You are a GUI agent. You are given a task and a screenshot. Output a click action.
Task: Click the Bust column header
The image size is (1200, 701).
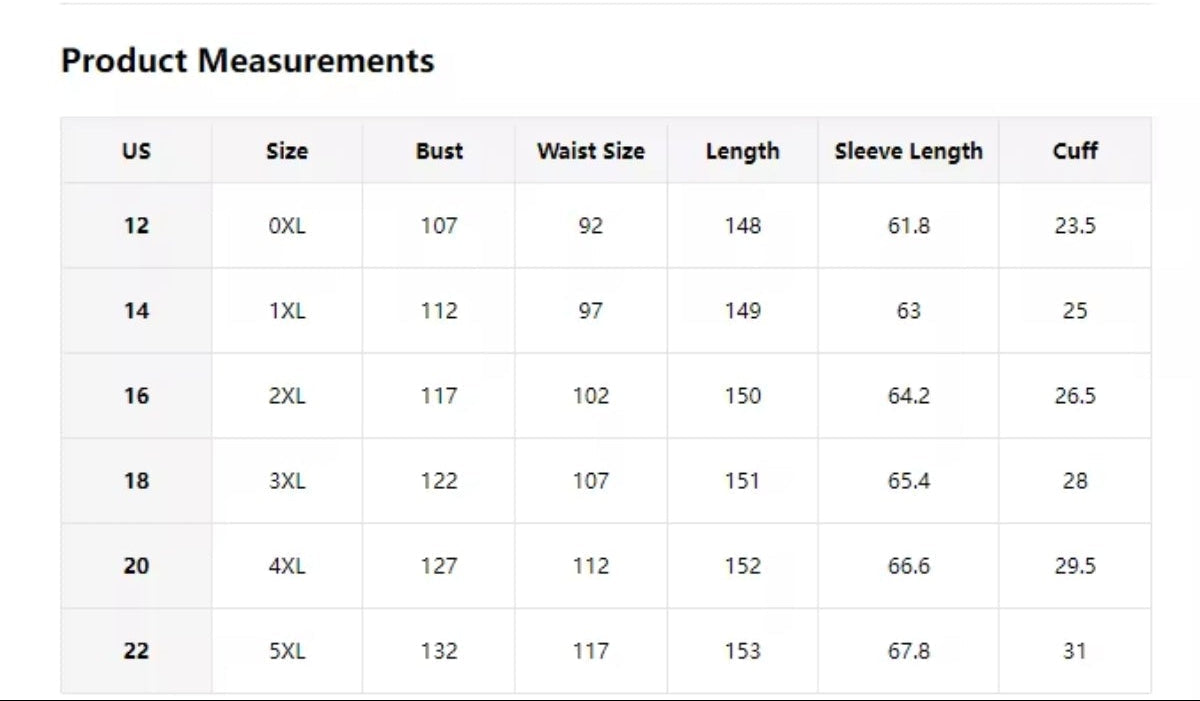[439, 151]
